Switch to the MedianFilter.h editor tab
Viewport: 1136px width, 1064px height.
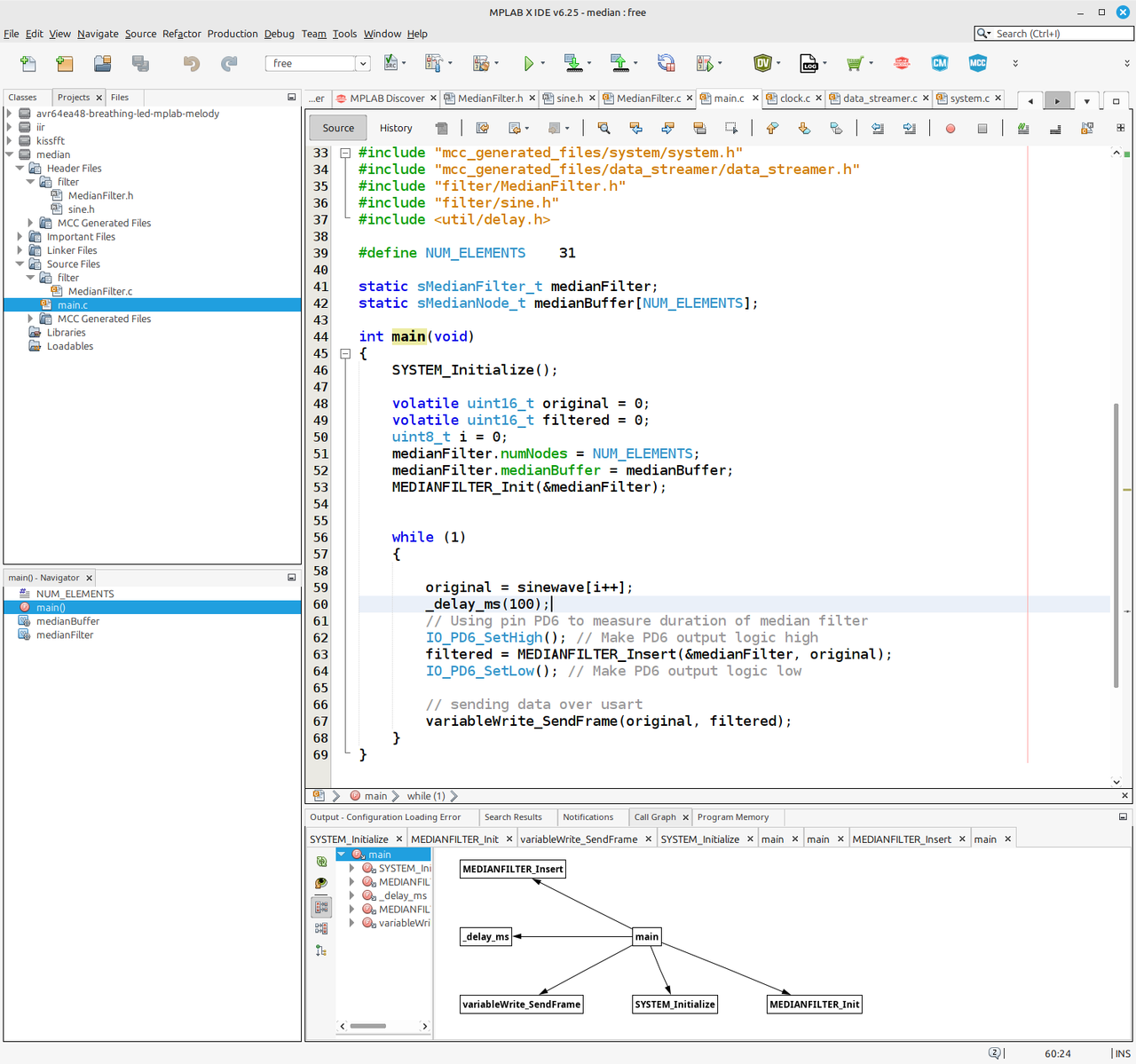tap(489, 99)
